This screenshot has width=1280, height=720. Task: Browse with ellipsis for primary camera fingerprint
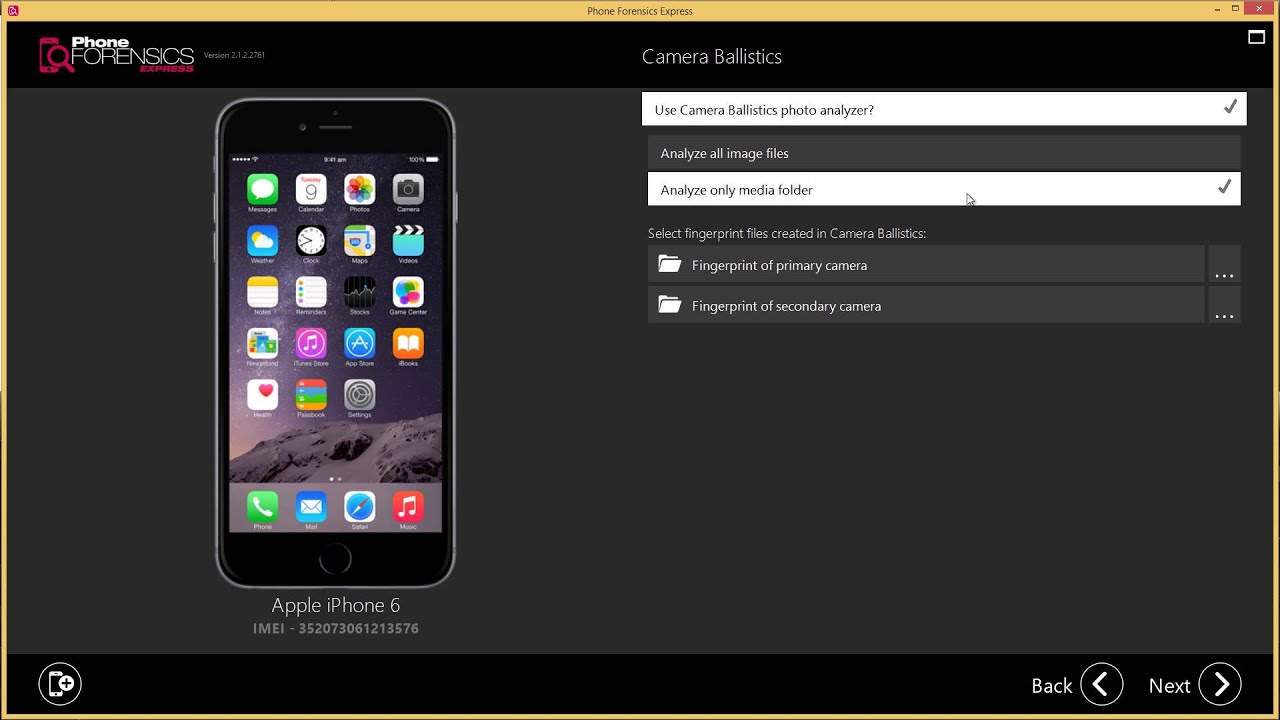pyautogui.click(x=1224, y=265)
